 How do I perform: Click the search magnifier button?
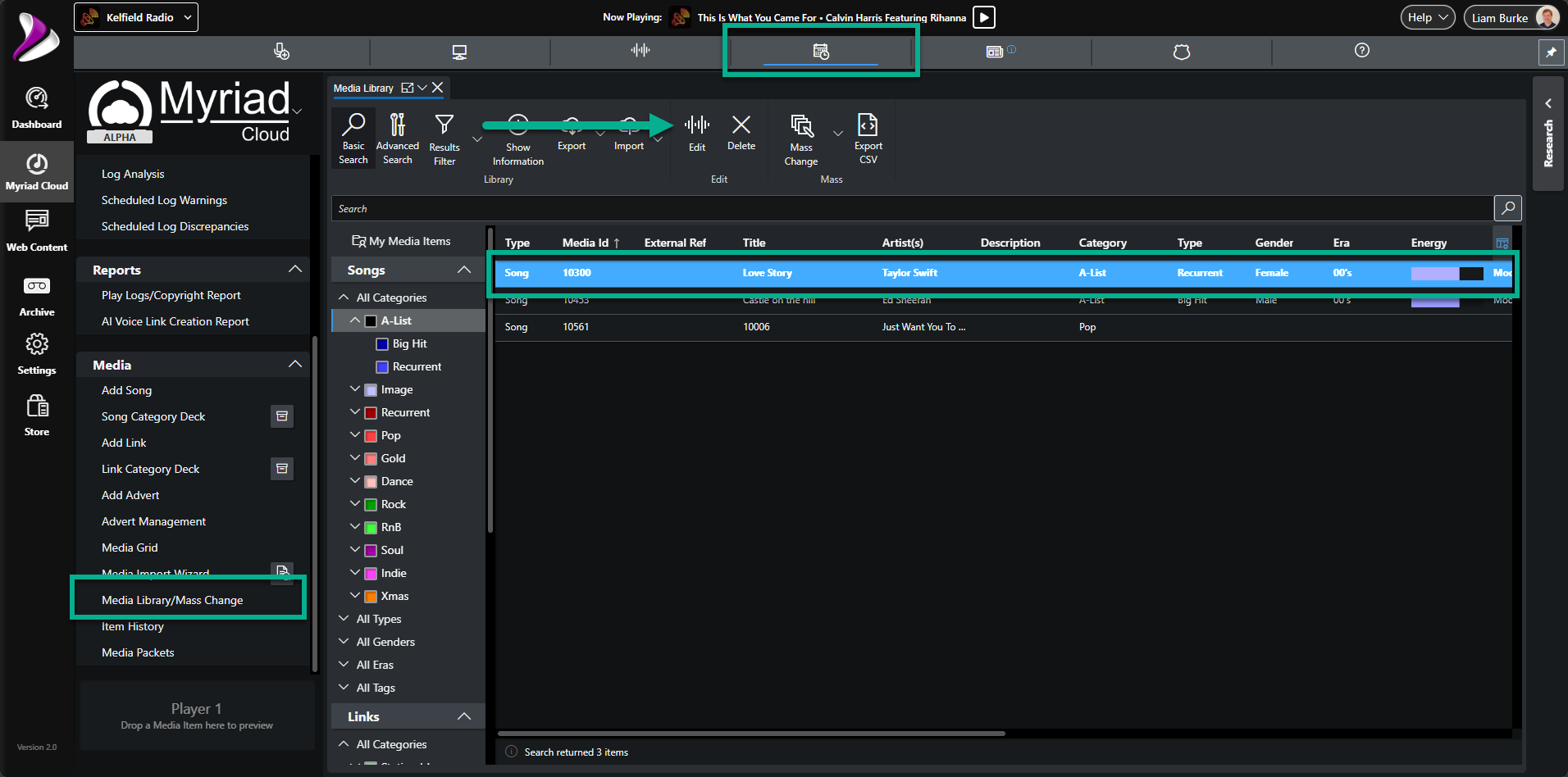tap(1507, 208)
